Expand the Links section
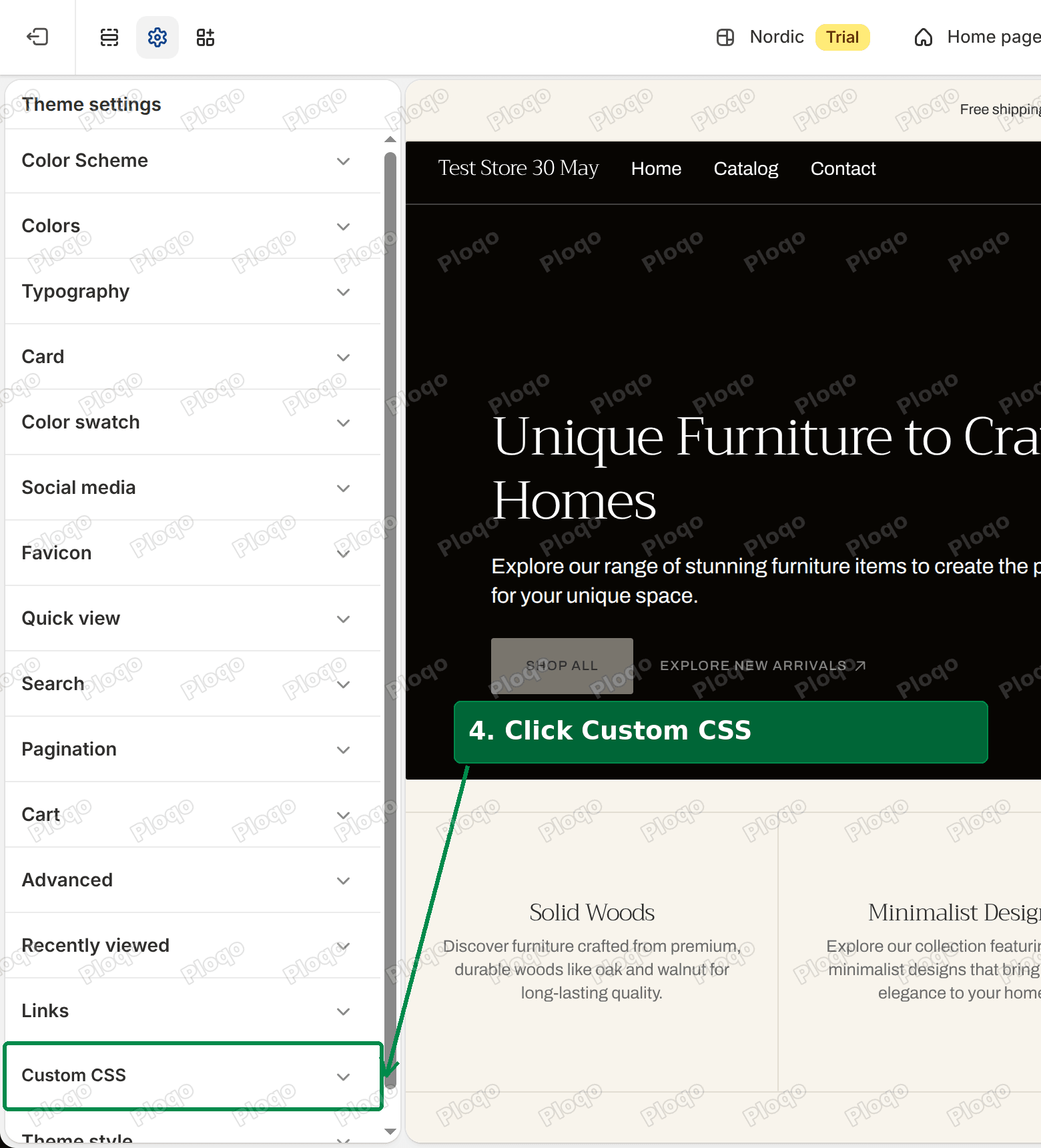The image size is (1041, 1148). [193, 1011]
